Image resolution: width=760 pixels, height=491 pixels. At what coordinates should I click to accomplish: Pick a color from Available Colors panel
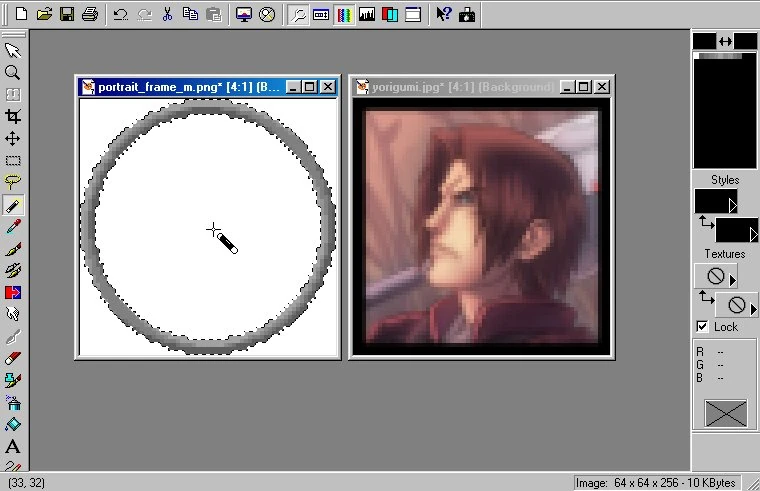725,111
